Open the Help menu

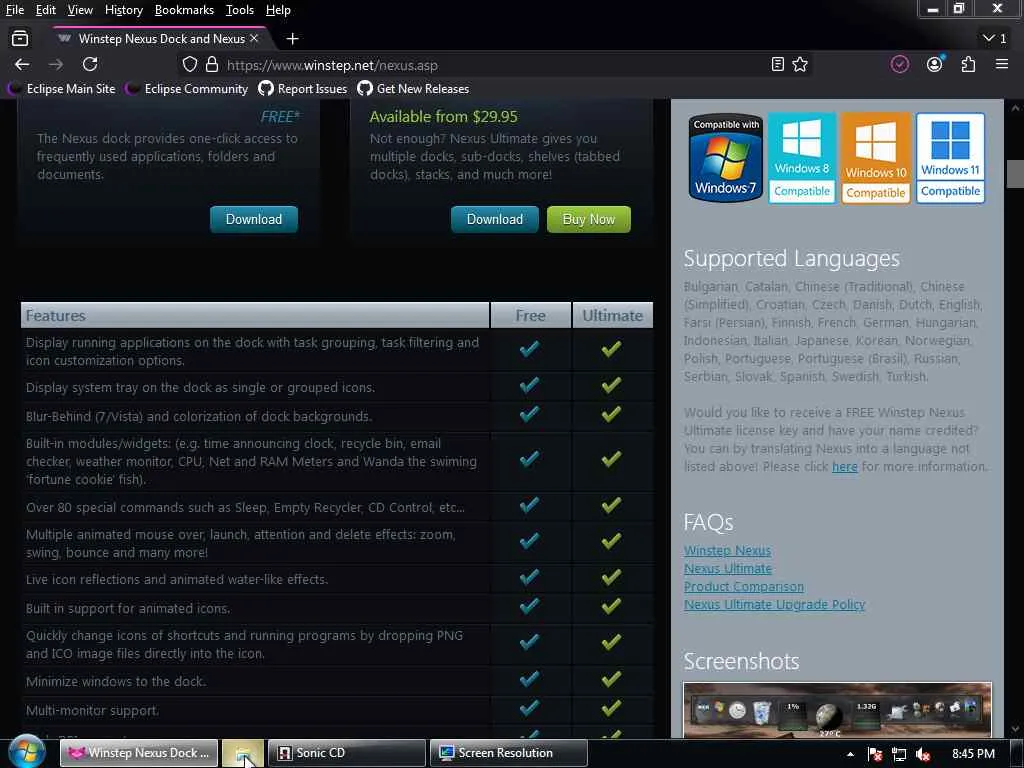click(278, 10)
